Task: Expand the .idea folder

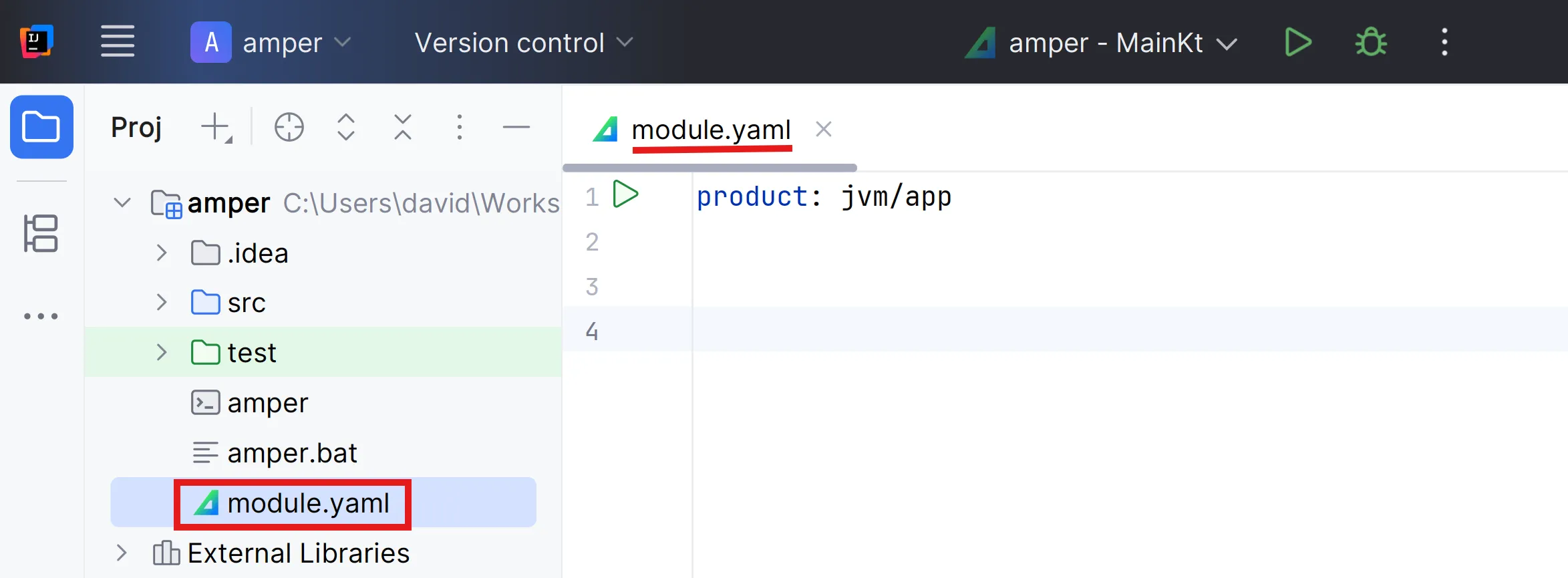Action: pyautogui.click(x=161, y=253)
